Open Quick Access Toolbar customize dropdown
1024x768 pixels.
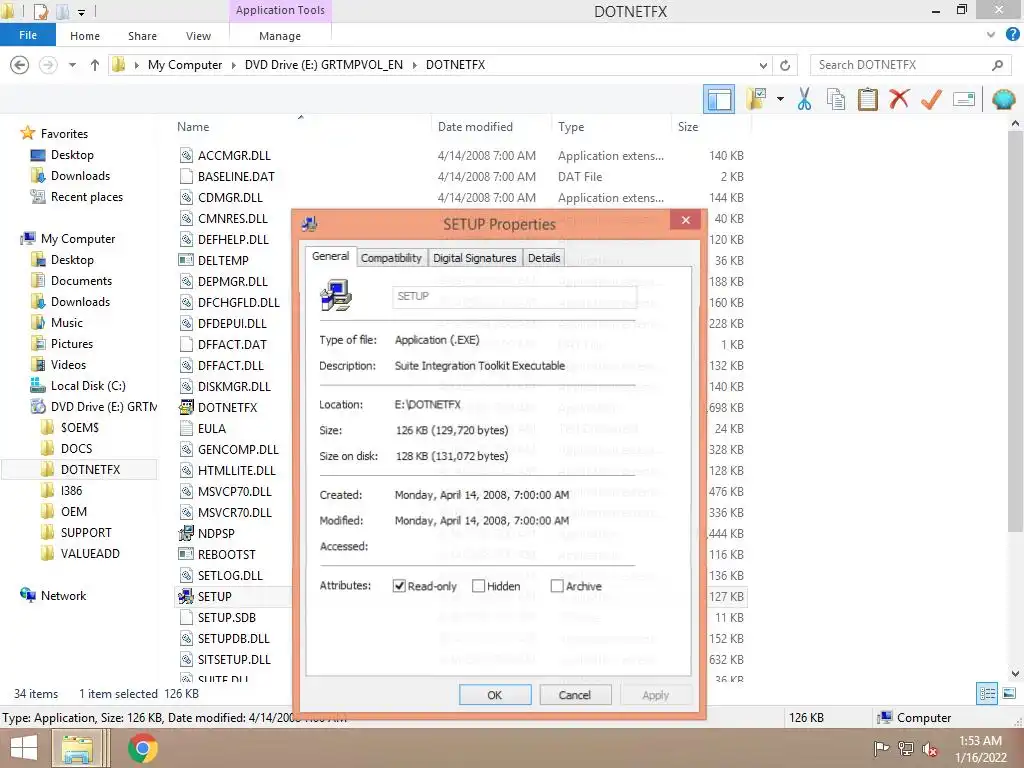click(82, 12)
